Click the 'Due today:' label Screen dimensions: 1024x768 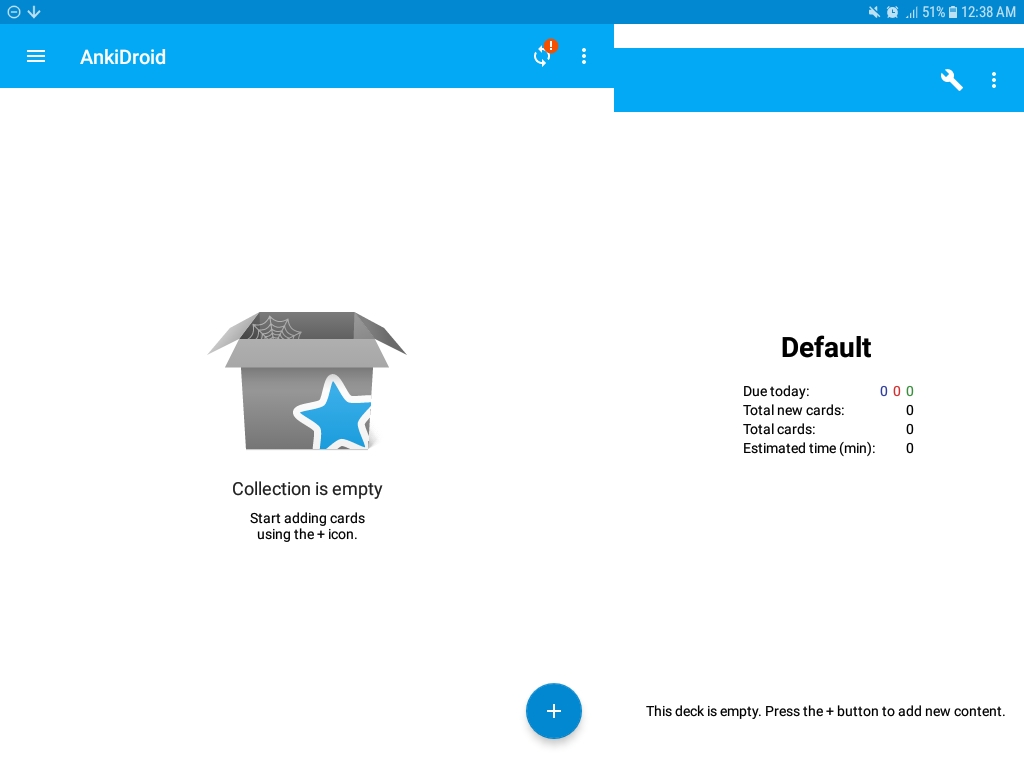pos(776,391)
